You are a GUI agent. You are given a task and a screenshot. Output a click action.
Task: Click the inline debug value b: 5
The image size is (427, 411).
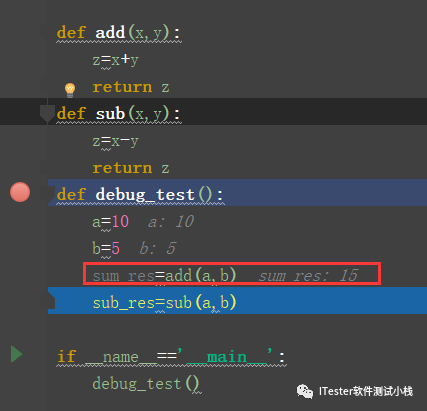click(158, 249)
